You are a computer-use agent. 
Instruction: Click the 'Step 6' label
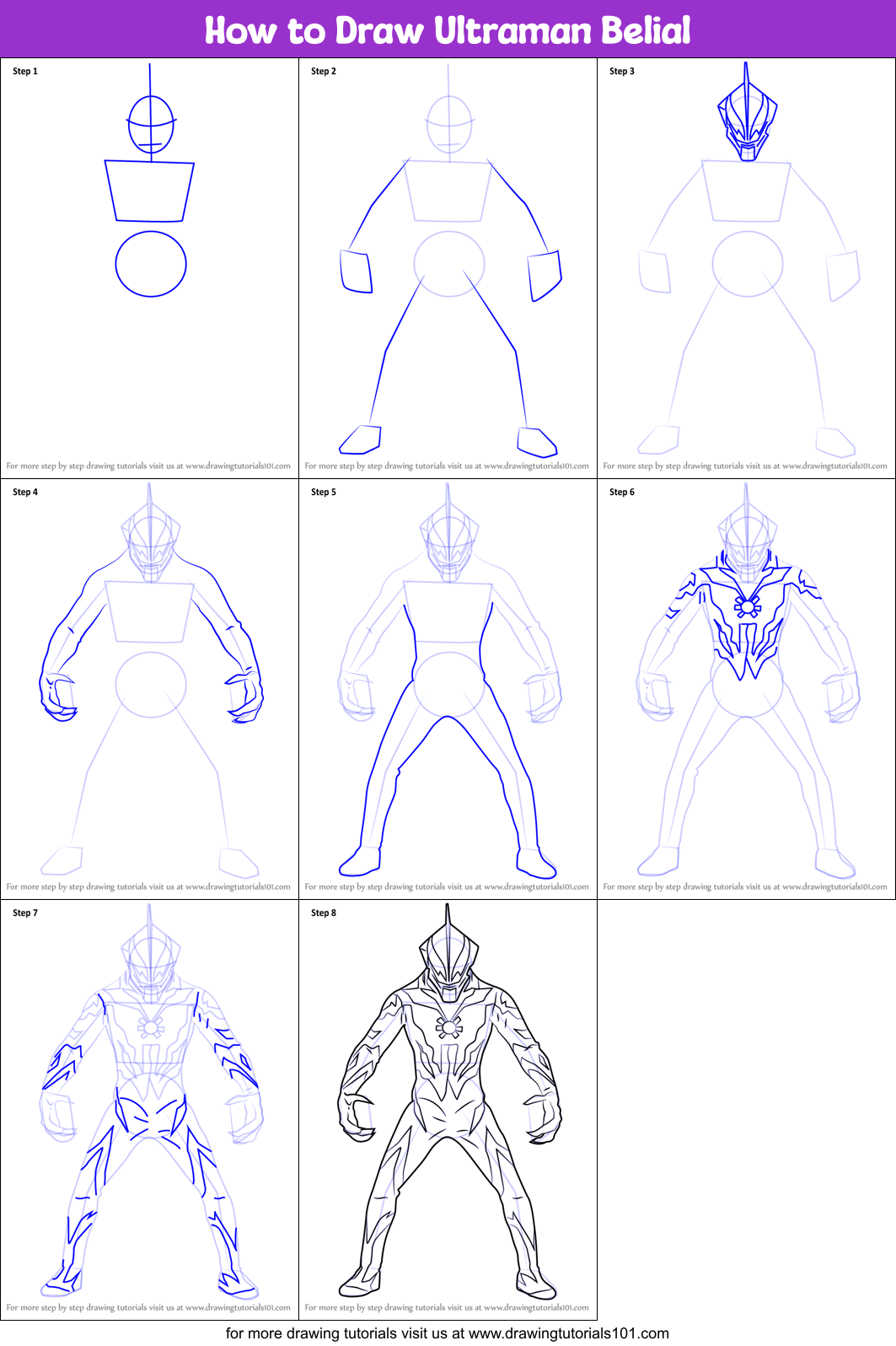click(622, 492)
